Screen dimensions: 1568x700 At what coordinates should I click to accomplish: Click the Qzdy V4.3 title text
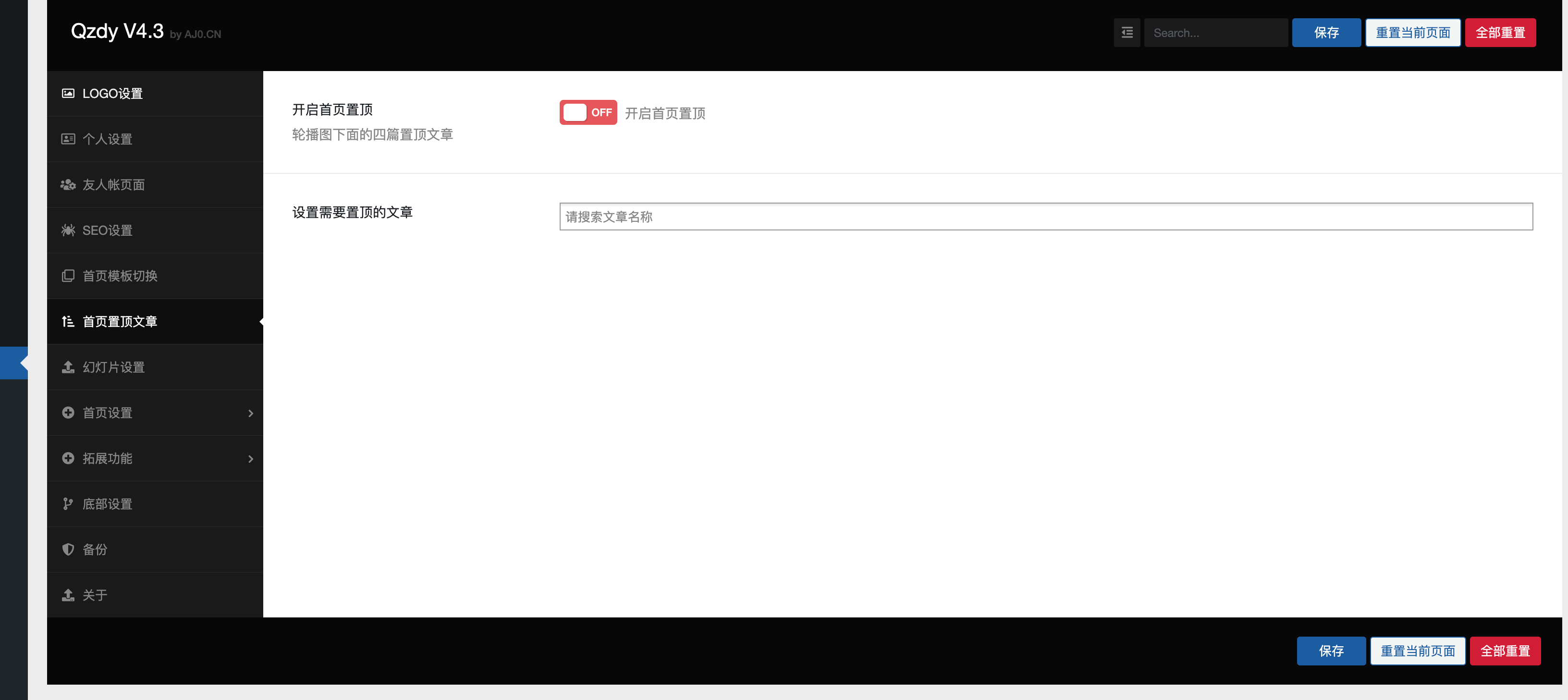coord(117,31)
